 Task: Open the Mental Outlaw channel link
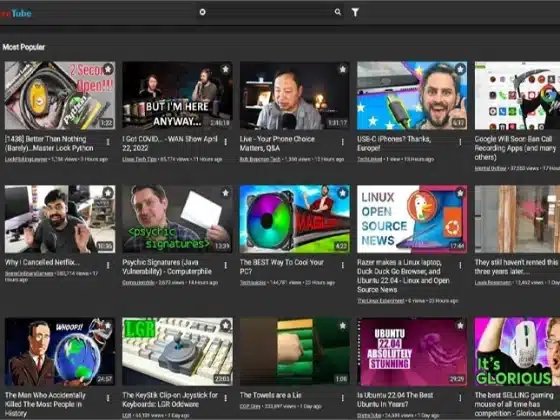pyautogui.click(x=490, y=168)
